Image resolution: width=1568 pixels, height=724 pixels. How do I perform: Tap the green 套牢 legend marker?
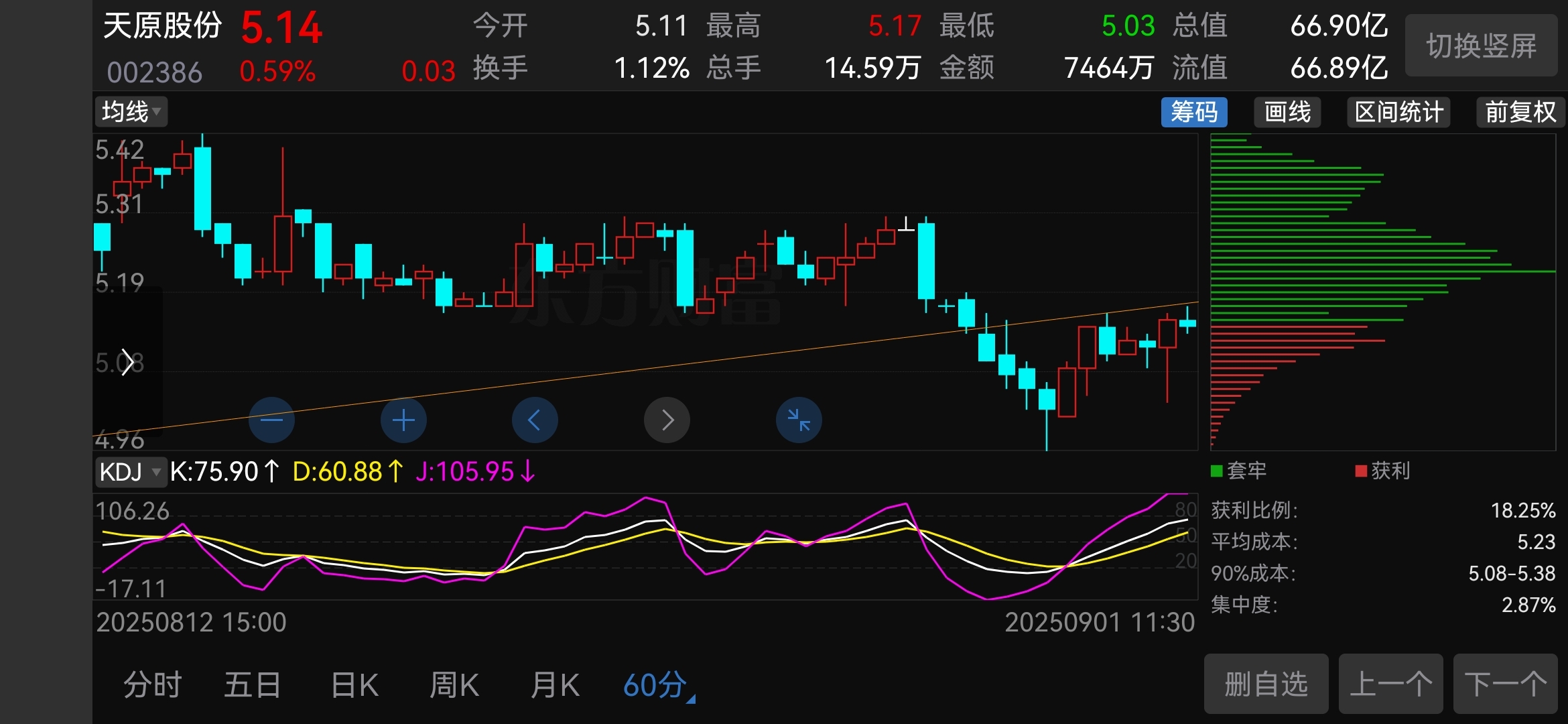coord(1217,471)
